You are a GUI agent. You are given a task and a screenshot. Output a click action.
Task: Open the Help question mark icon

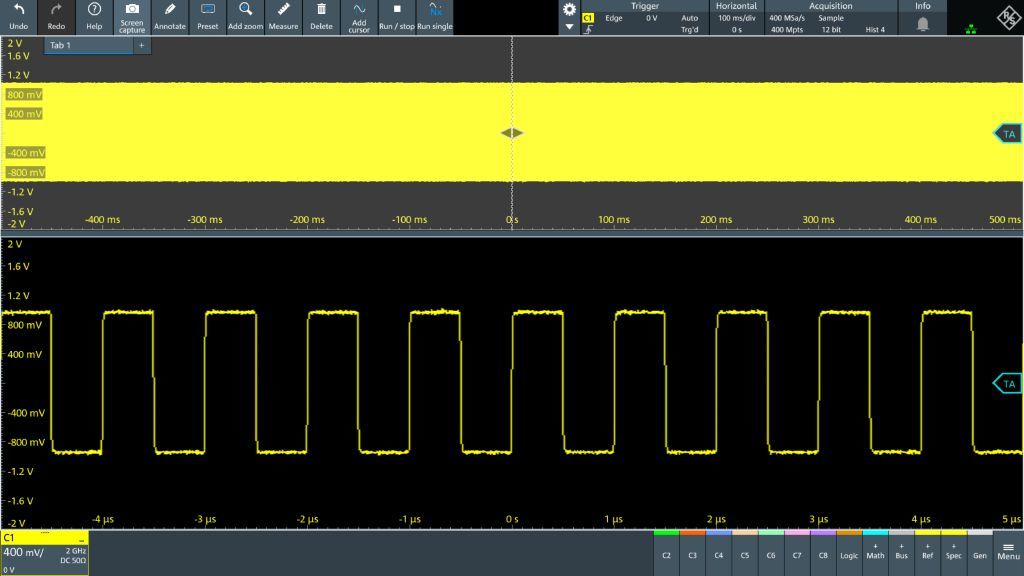click(x=94, y=10)
